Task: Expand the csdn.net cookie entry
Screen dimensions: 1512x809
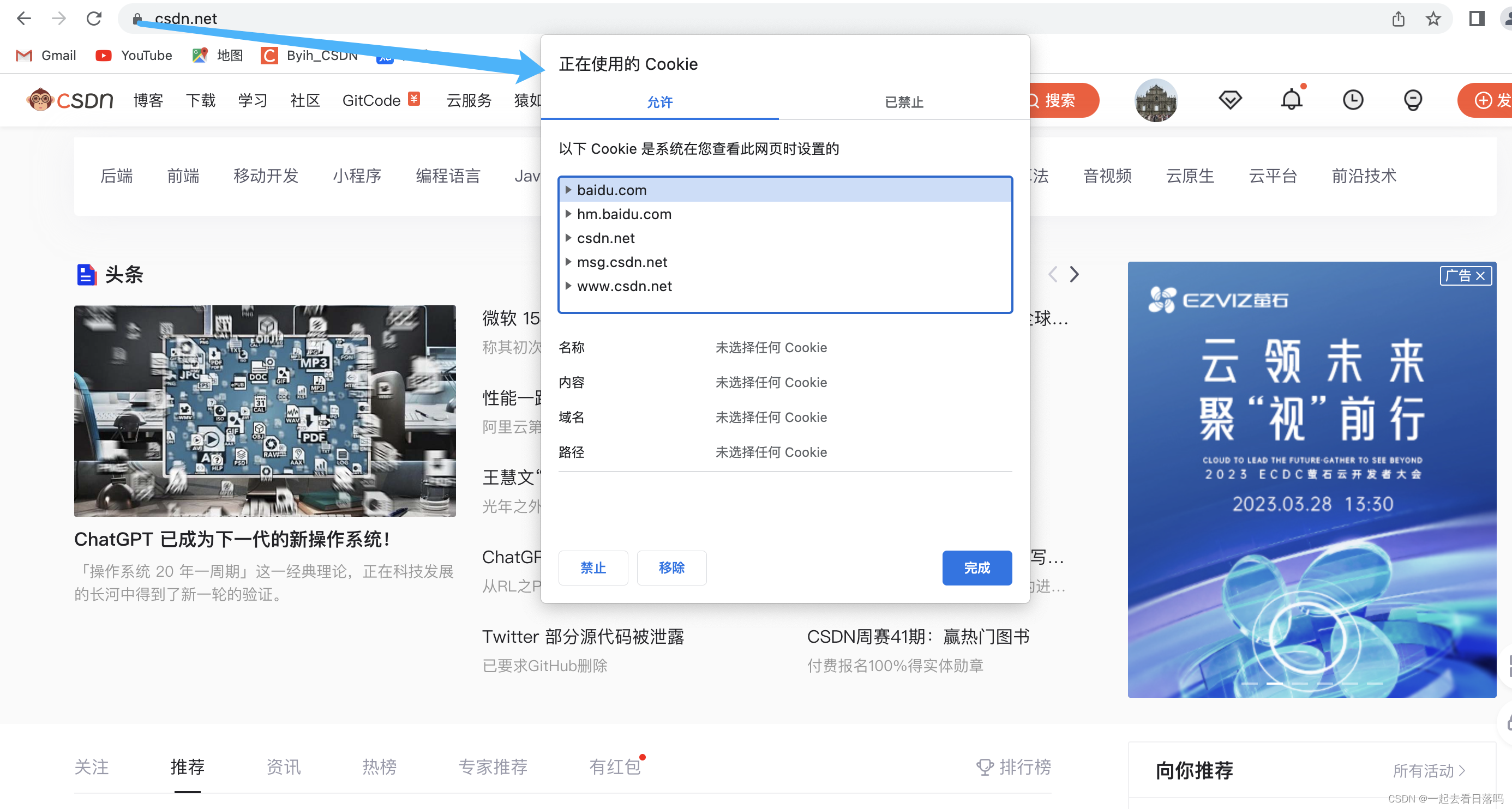Action: 568,238
